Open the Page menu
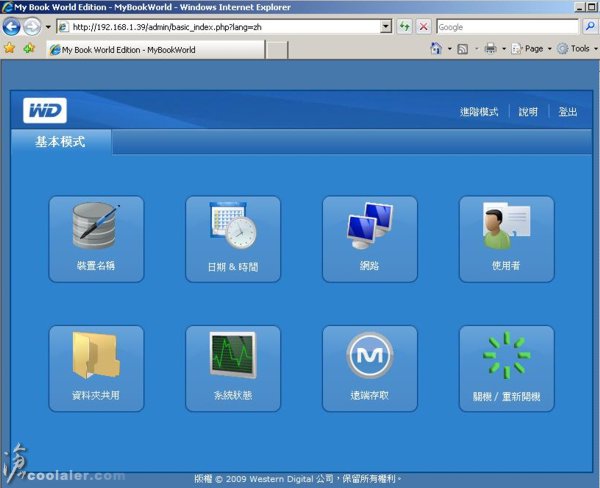Image resolution: width=600 pixels, height=488 pixels. [x=528, y=49]
